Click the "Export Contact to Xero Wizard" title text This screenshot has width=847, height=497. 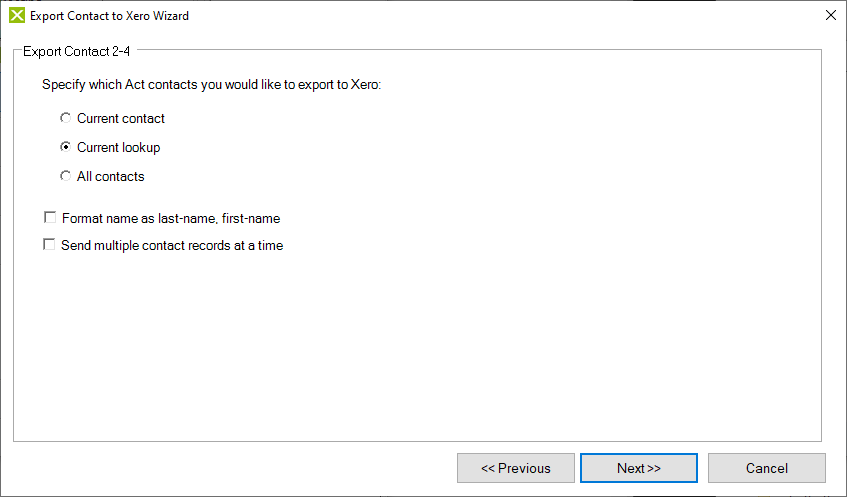110,16
